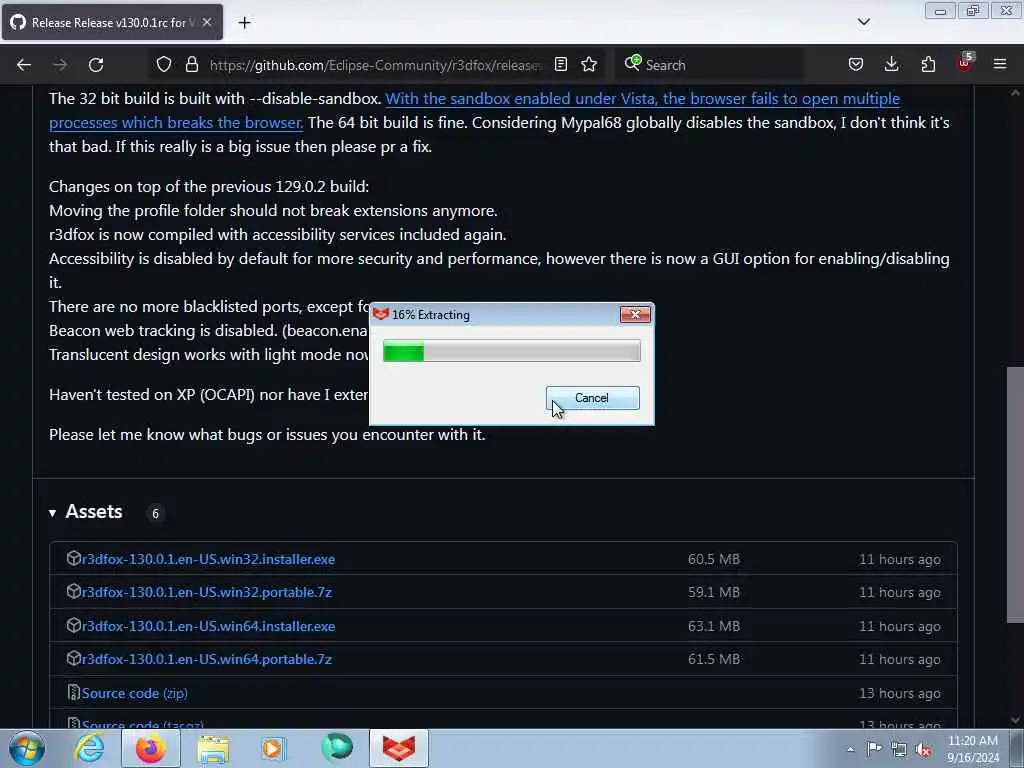Click zip file icon beside Source code (zip)

pyautogui.click(x=74, y=692)
